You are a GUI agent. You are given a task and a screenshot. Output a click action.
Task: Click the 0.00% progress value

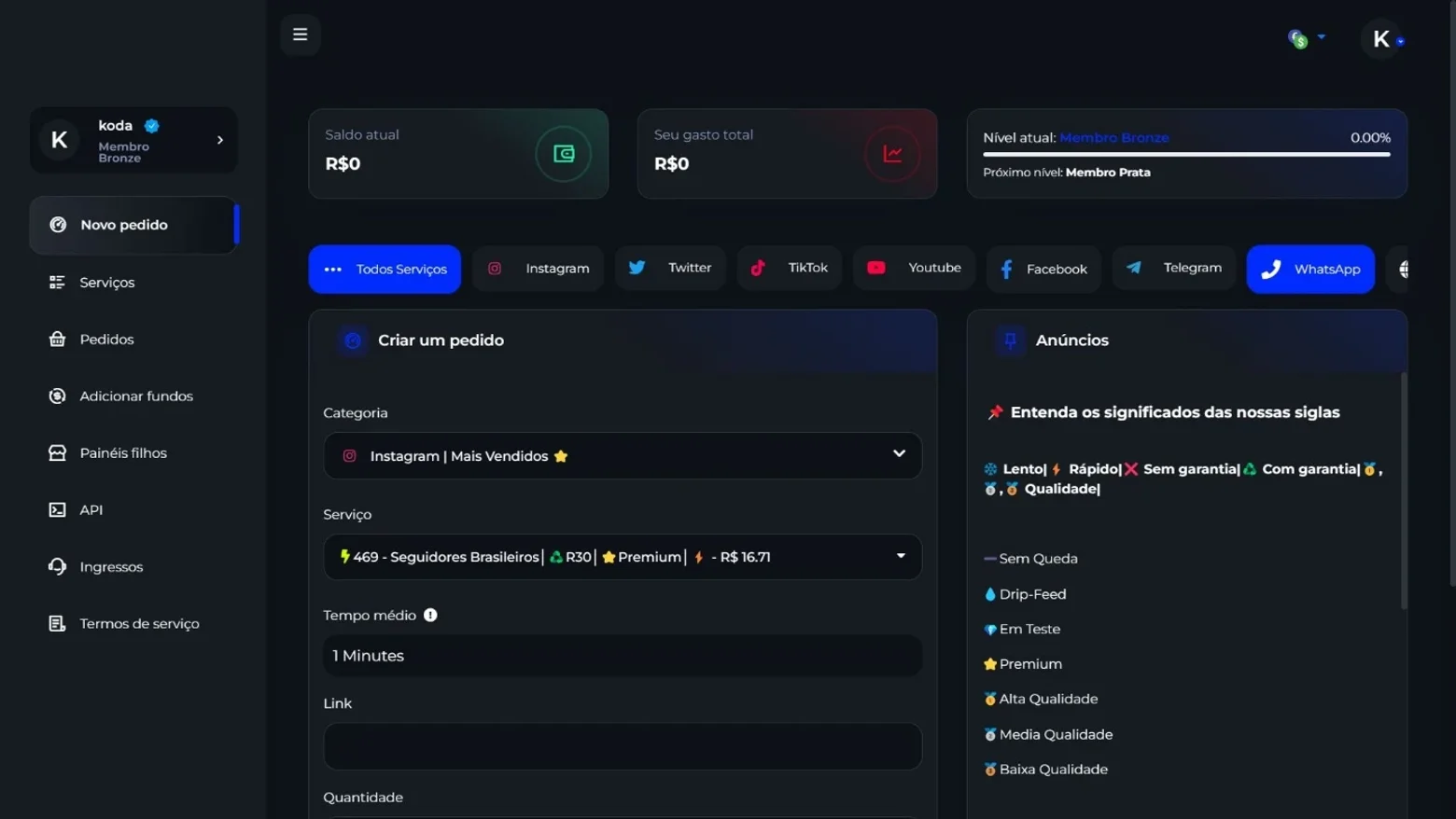(1370, 137)
